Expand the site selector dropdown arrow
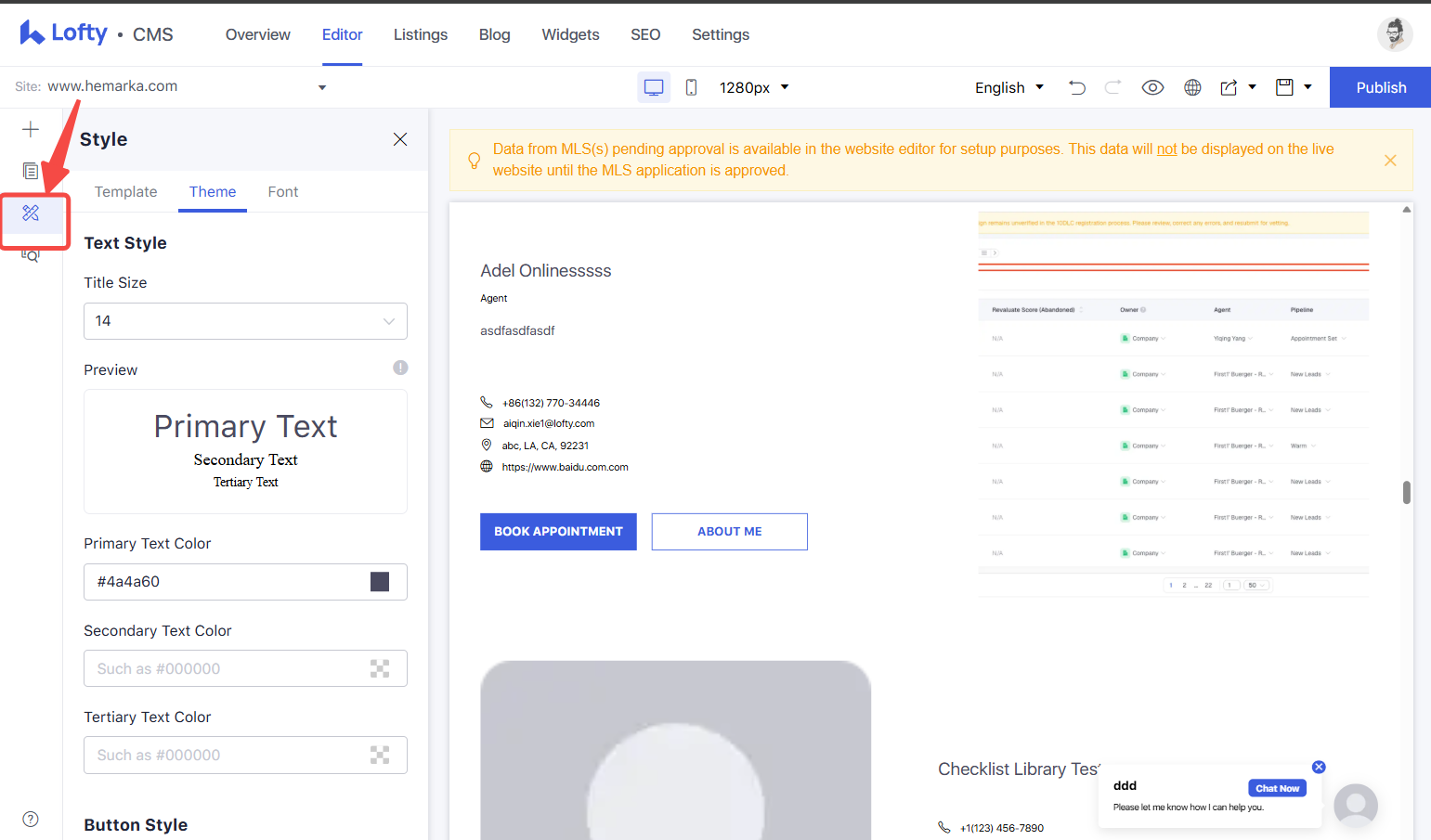1431x840 pixels. pyautogui.click(x=322, y=87)
